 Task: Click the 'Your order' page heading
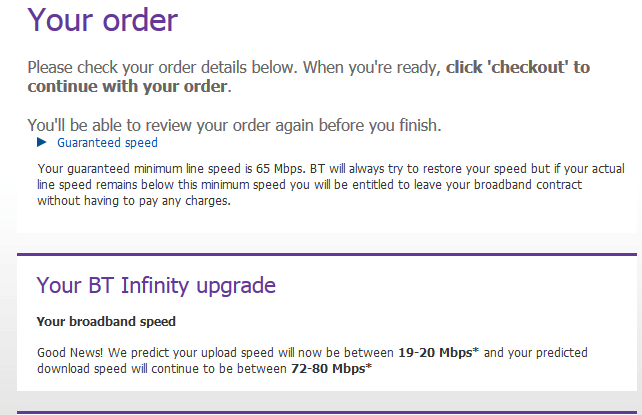point(103,20)
